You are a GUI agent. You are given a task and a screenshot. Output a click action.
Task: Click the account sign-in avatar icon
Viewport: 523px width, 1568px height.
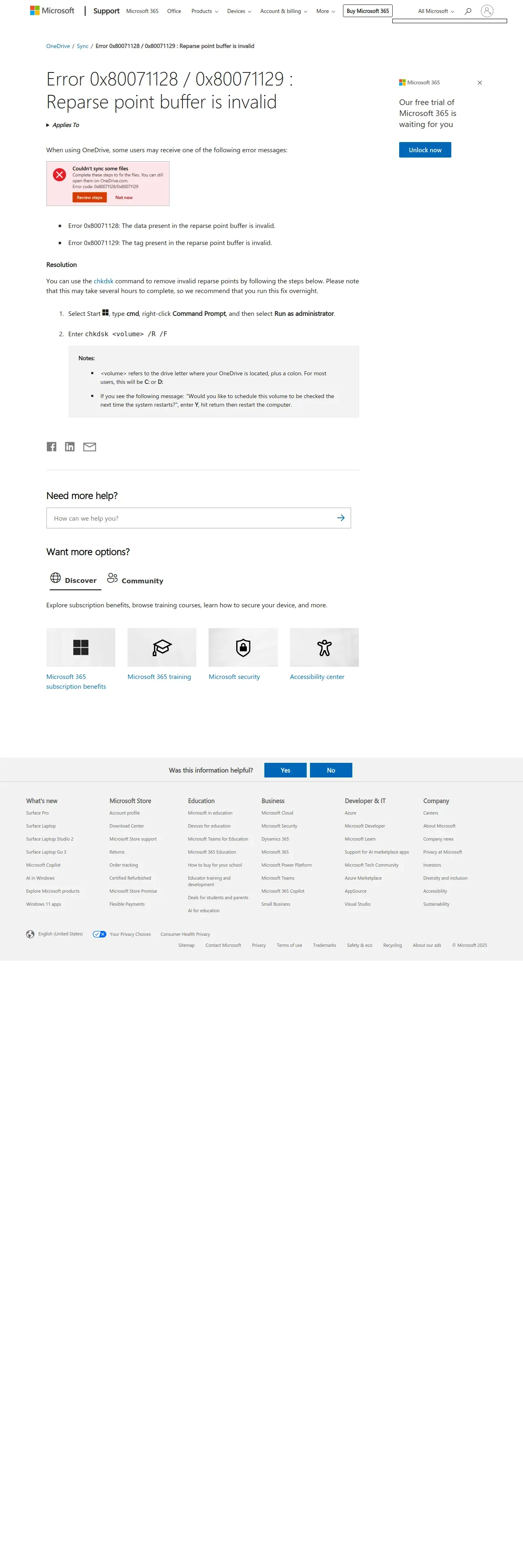[487, 11]
